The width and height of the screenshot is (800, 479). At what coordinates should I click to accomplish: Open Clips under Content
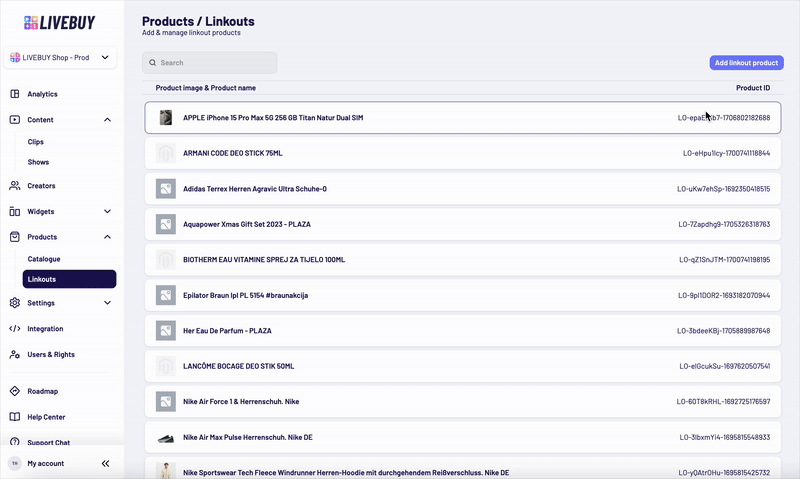[36, 143]
